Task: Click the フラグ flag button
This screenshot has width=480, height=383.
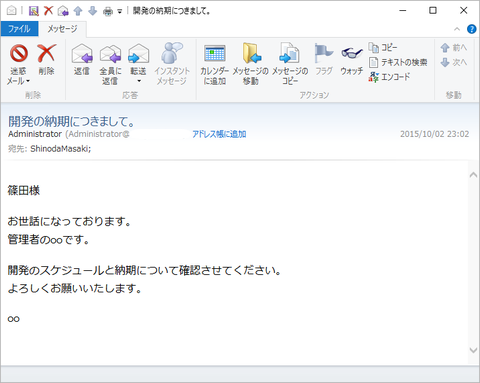Action: 324,59
